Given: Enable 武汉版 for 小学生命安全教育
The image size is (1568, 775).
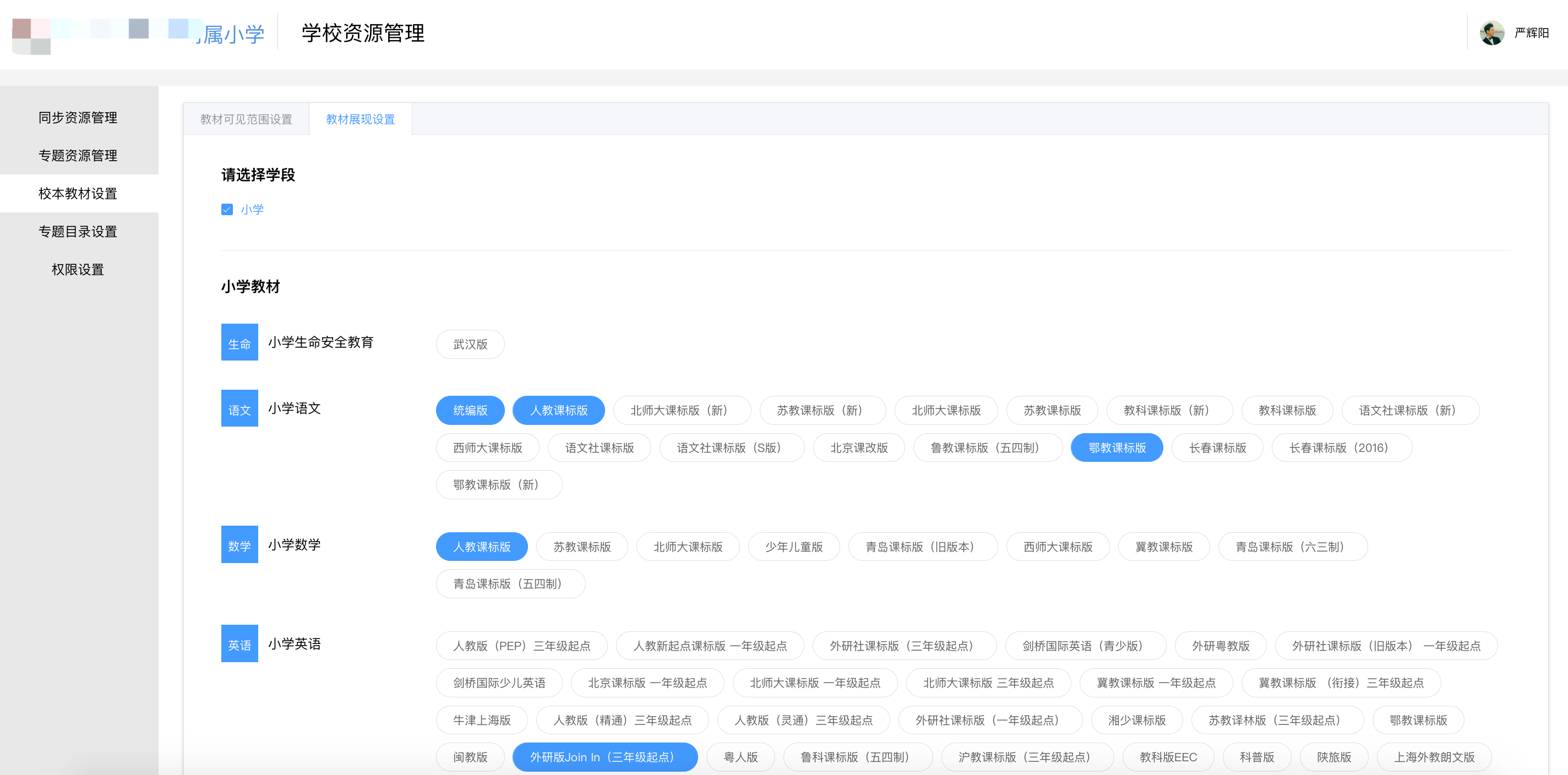Looking at the screenshot, I should (x=470, y=345).
